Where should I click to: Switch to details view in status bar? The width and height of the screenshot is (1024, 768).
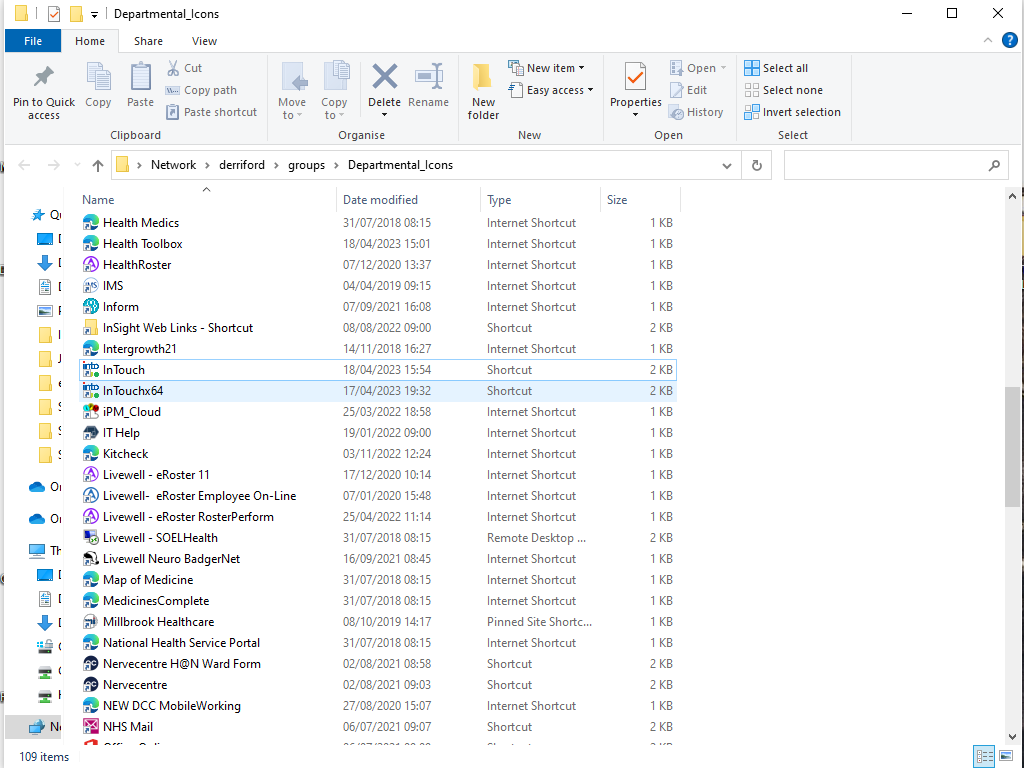(984, 757)
